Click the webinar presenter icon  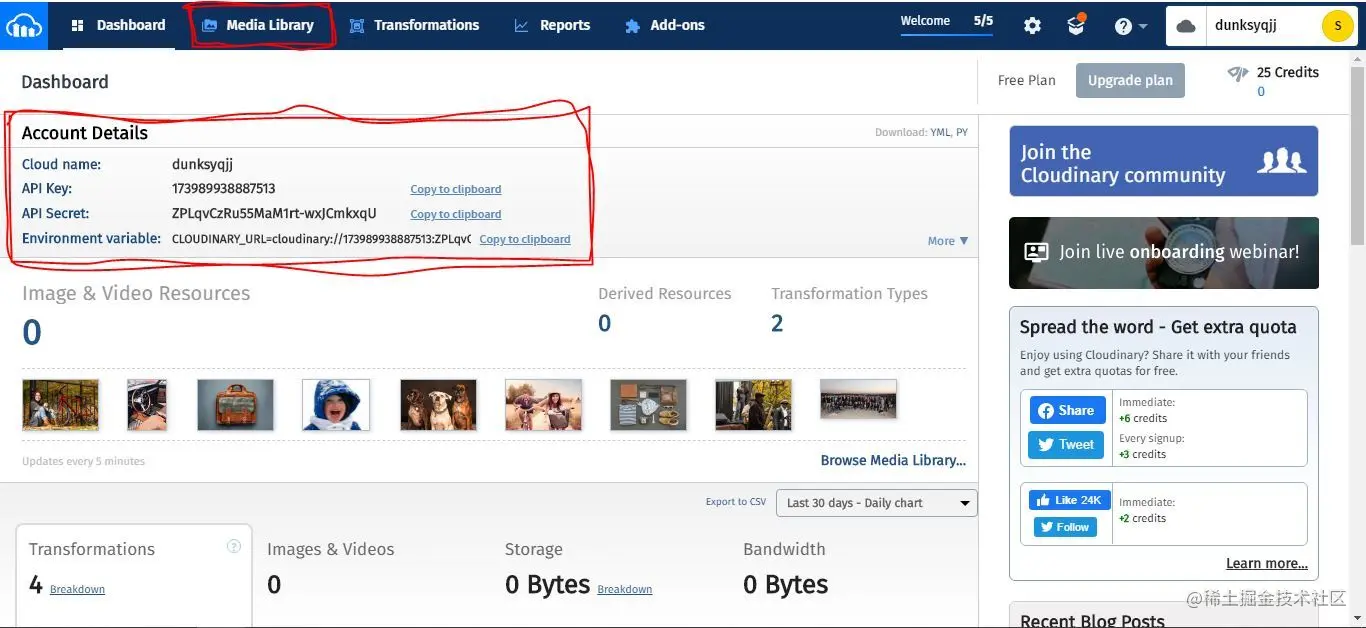1036,252
